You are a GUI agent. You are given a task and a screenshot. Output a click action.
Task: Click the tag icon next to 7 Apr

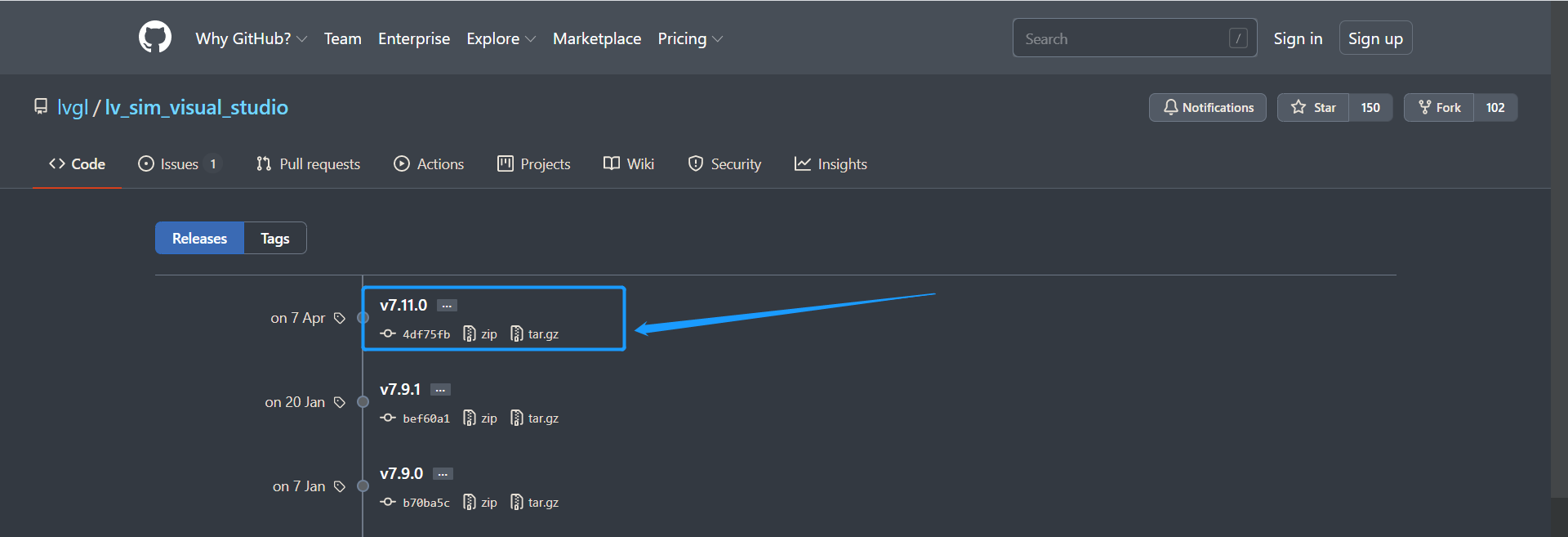pyautogui.click(x=340, y=318)
